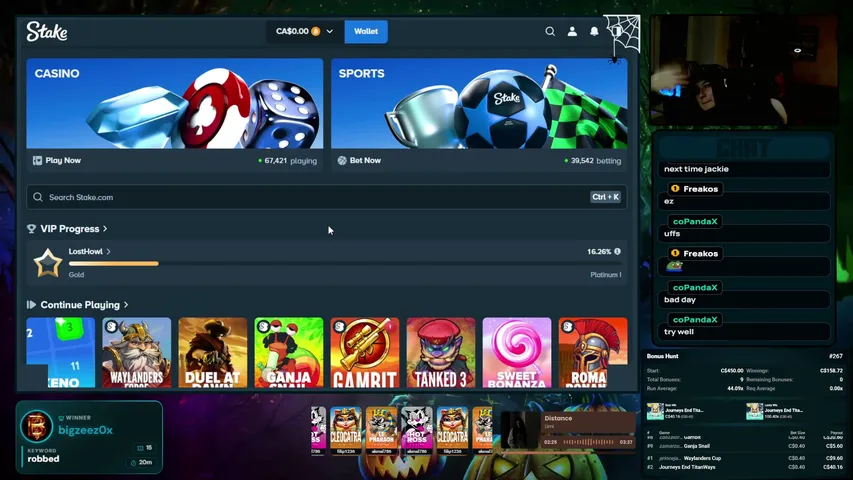Click the 'Gold' rank label

pyautogui.click(x=76, y=275)
